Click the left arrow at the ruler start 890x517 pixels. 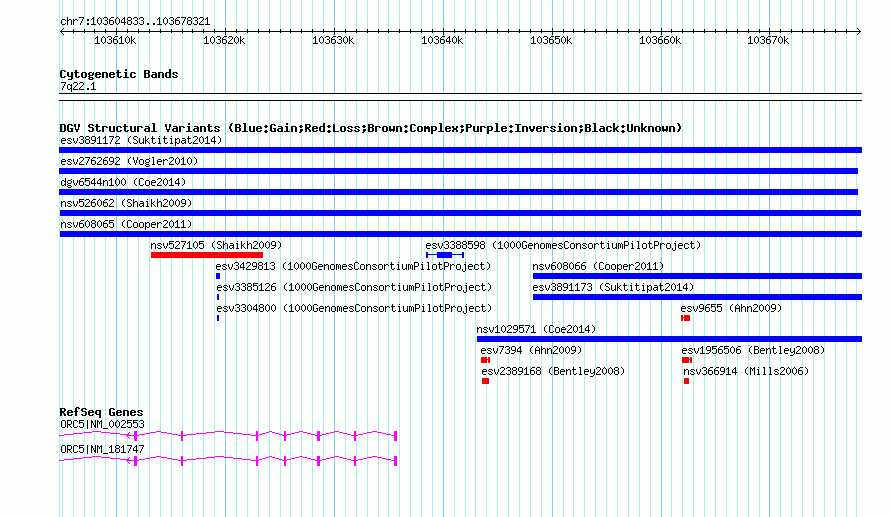coord(62,32)
